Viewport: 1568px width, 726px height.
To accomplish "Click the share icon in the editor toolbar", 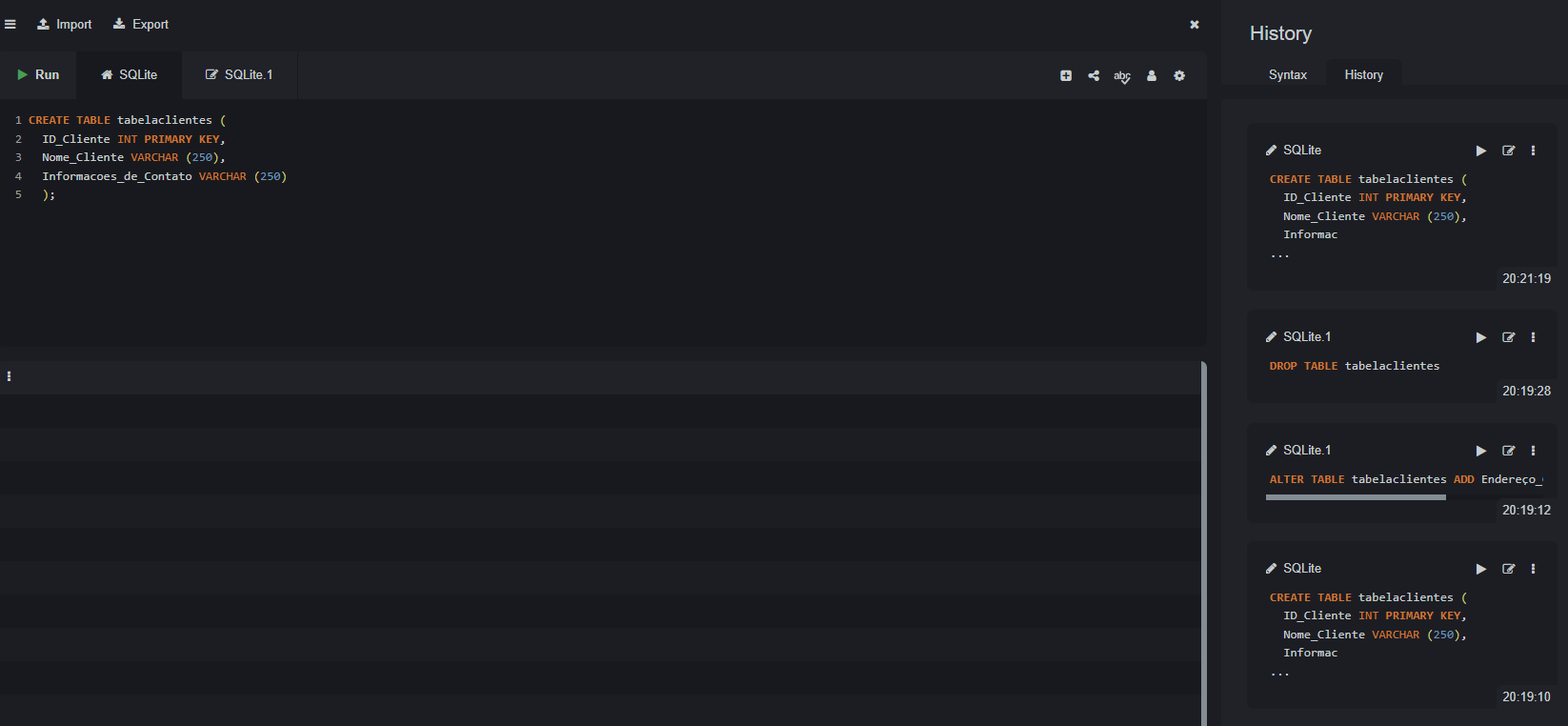I will point(1094,76).
